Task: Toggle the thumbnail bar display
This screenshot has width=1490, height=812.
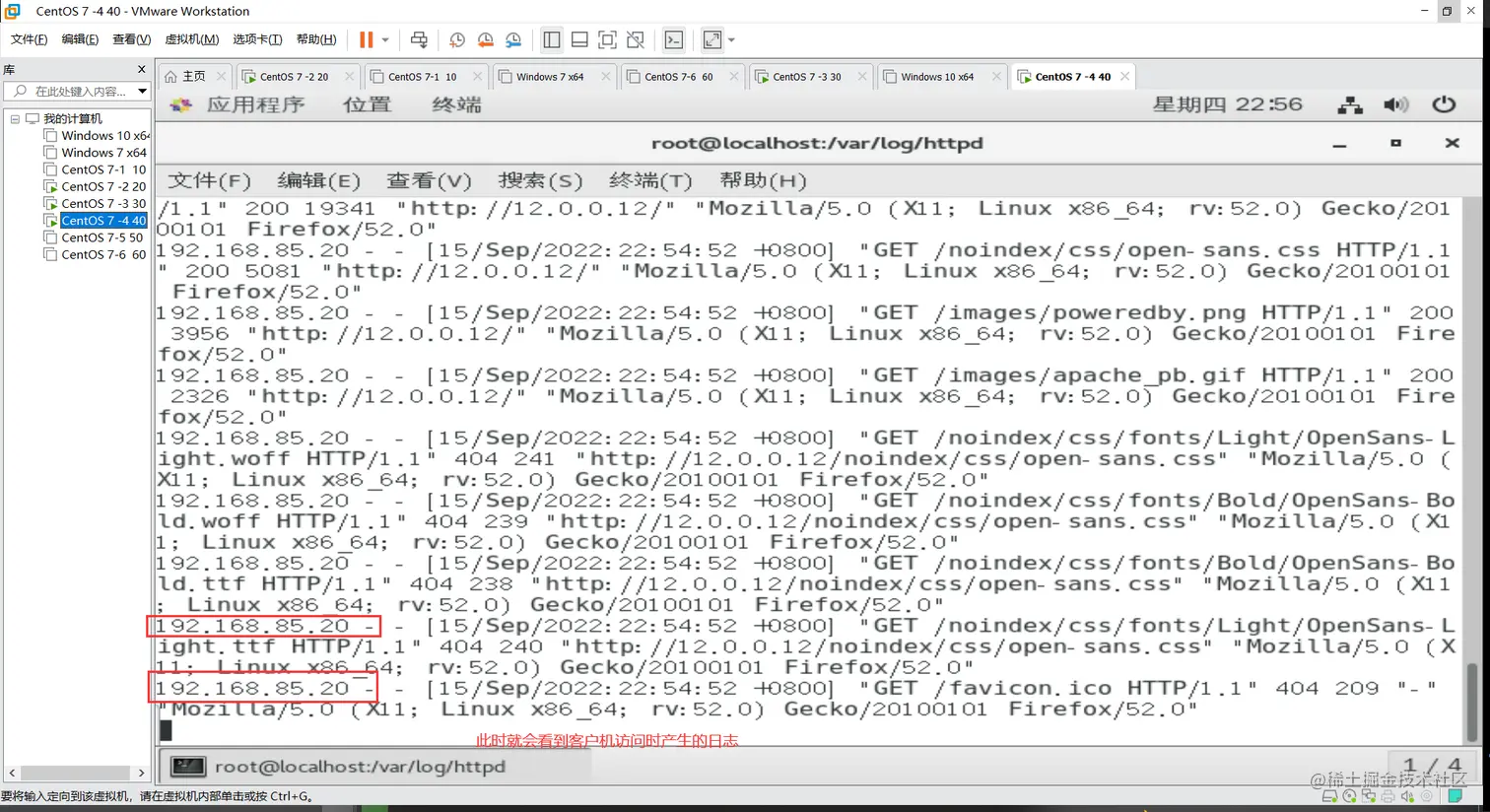Action: pos(579,39)
